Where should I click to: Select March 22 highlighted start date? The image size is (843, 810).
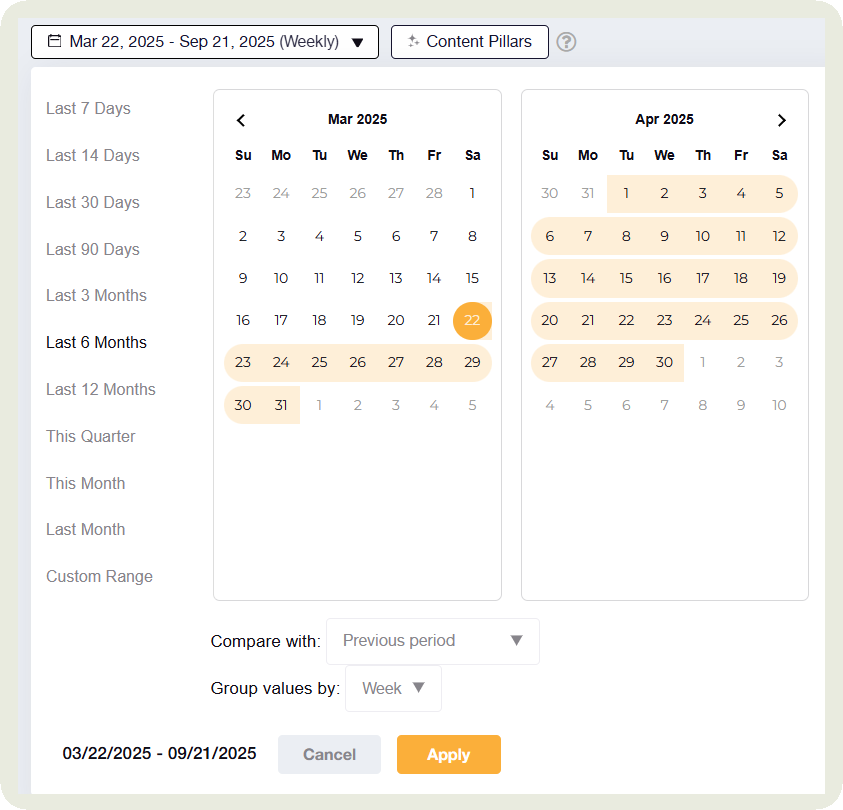[472, 320]
